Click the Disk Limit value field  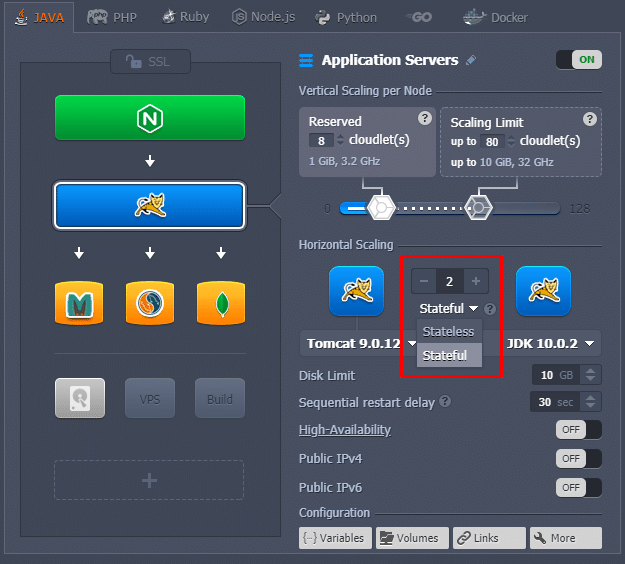coord(557,375)
